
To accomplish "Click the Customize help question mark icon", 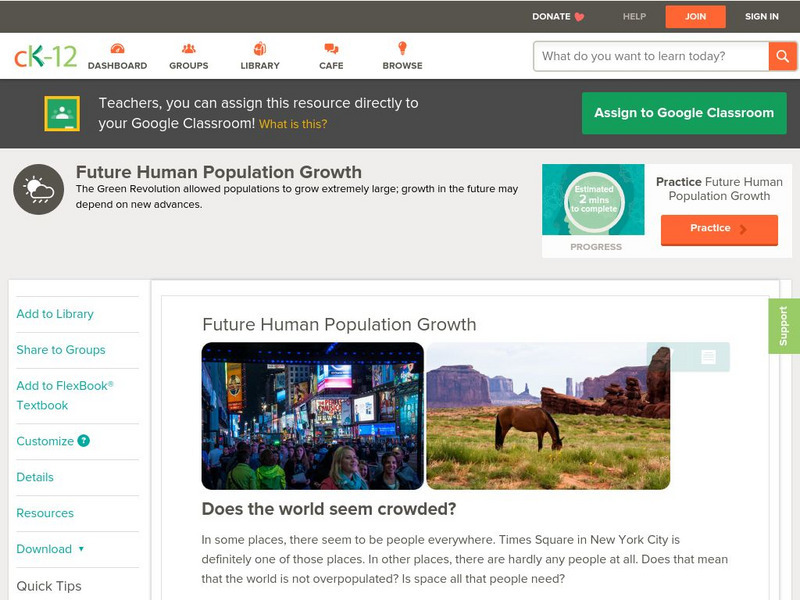I will pos(84,441).
